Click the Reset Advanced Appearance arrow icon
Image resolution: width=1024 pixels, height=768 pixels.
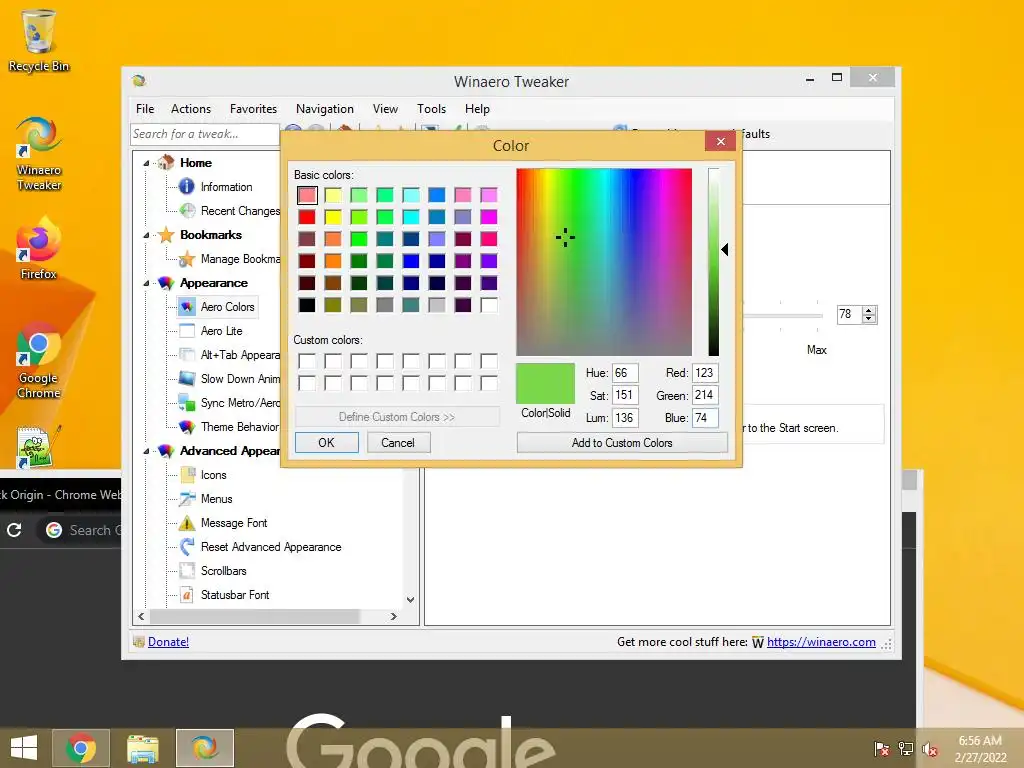(x=187, y=547)
